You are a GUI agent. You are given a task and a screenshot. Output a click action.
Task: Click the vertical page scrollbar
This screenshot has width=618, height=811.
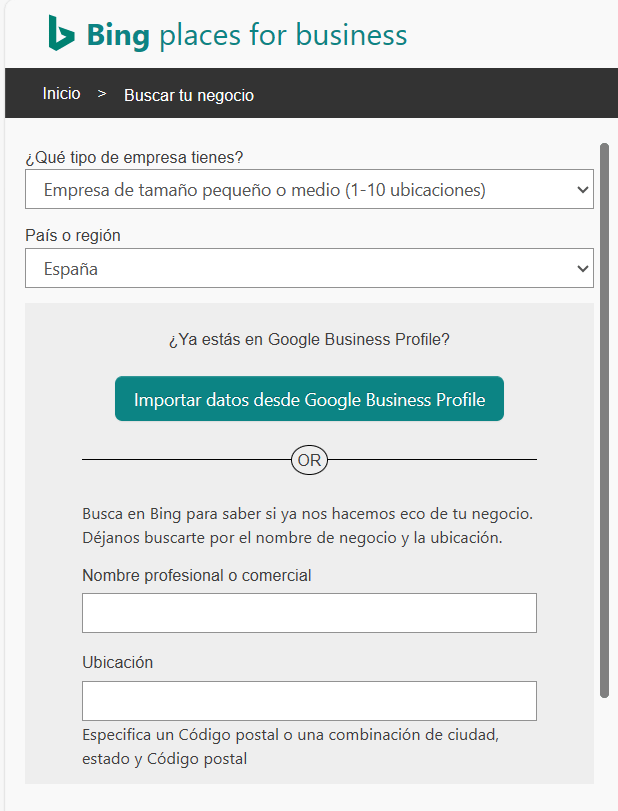[x=604, y=420]
